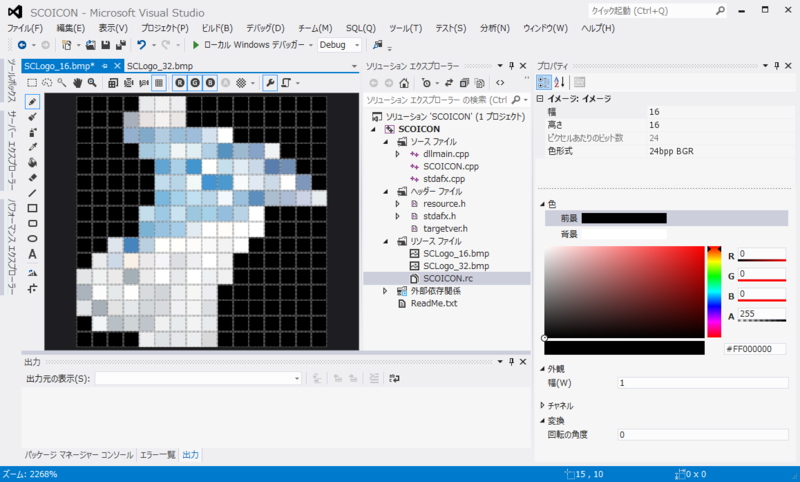Expand the resource.h node

(x=397, y=204)
